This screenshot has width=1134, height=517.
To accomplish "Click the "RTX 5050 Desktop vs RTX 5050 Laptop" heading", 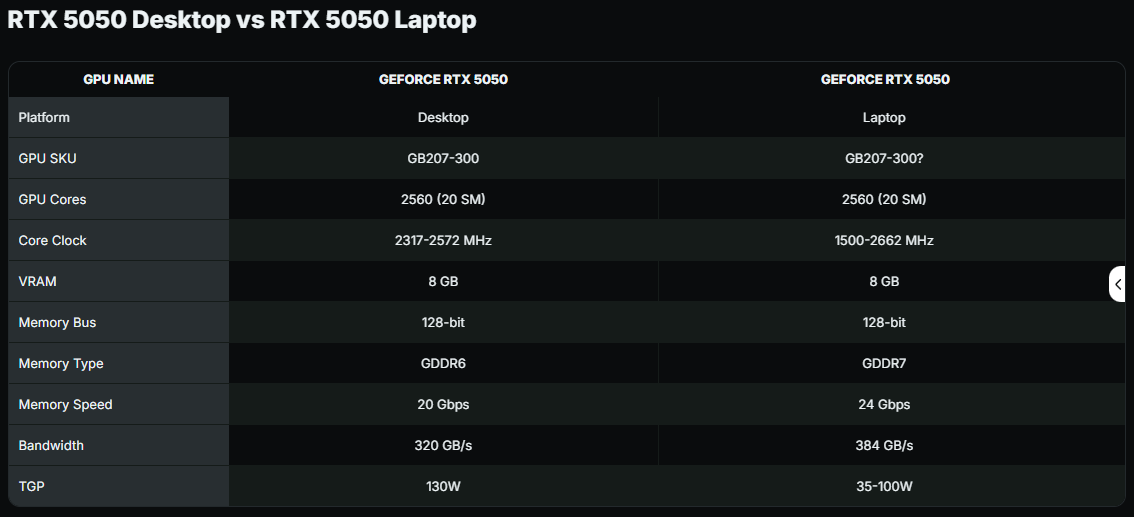I will [x=242, y=20].
